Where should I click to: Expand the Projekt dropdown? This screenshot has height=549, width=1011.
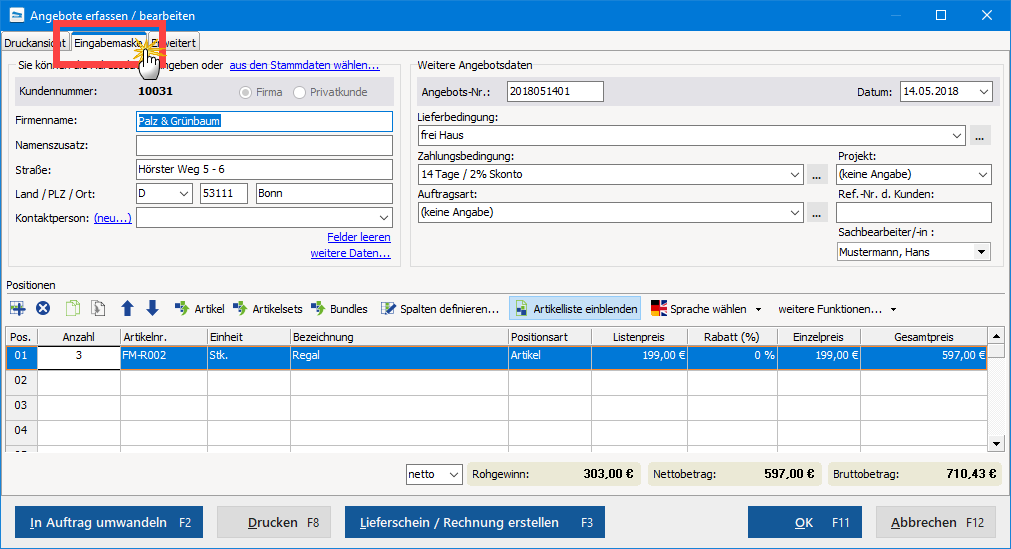pos(983,174)
